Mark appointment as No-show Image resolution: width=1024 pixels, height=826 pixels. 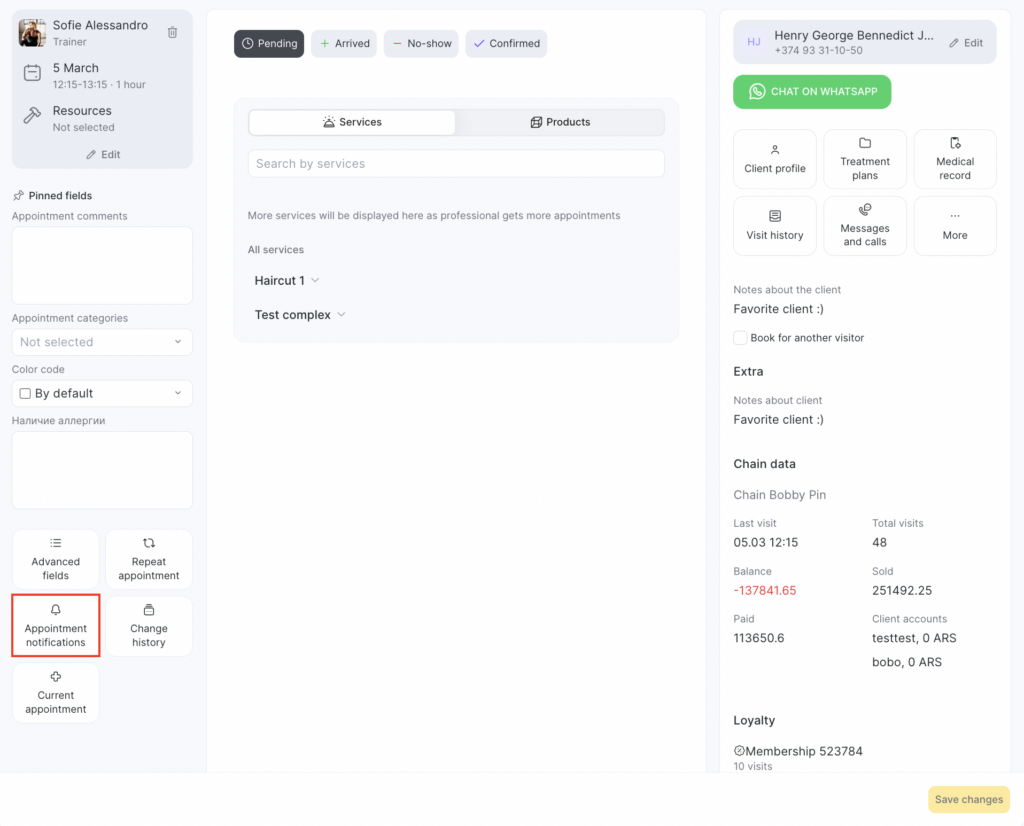tap(421, 44)
